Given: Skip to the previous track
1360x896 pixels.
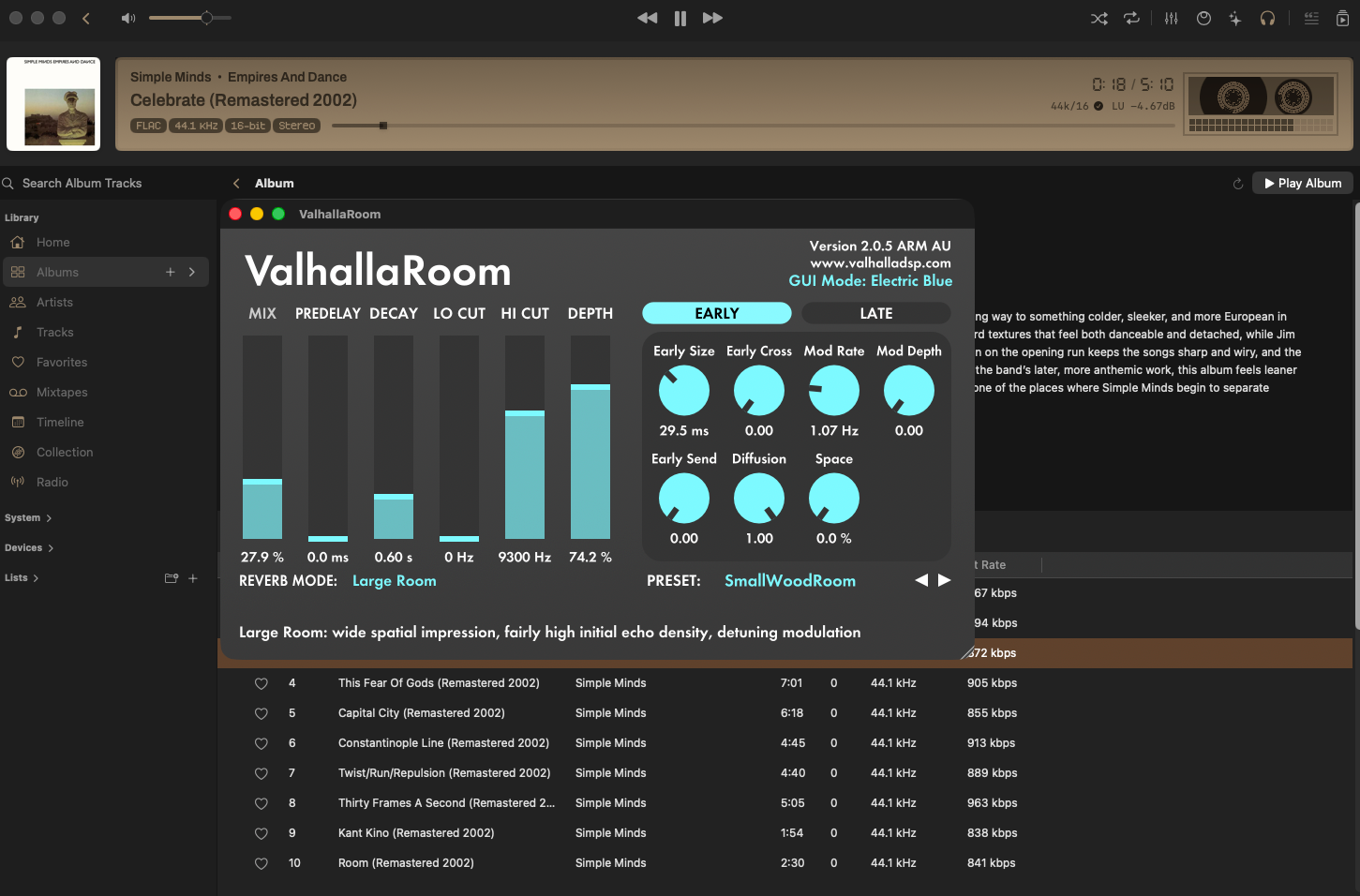Looking at the screenshot, I should pos(648,18).
